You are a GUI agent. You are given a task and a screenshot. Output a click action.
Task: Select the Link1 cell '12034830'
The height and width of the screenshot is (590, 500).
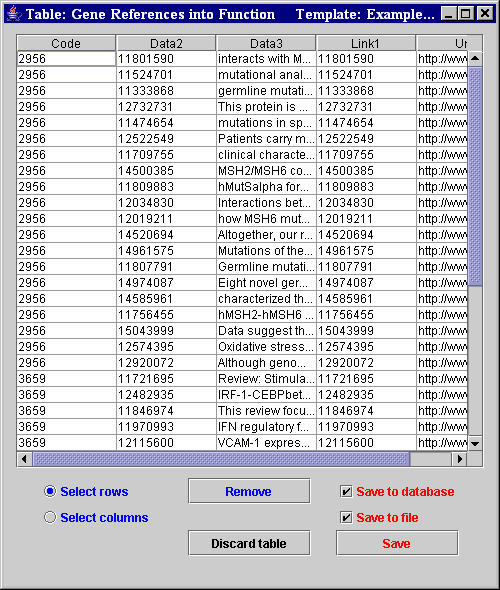coord(366,203)
